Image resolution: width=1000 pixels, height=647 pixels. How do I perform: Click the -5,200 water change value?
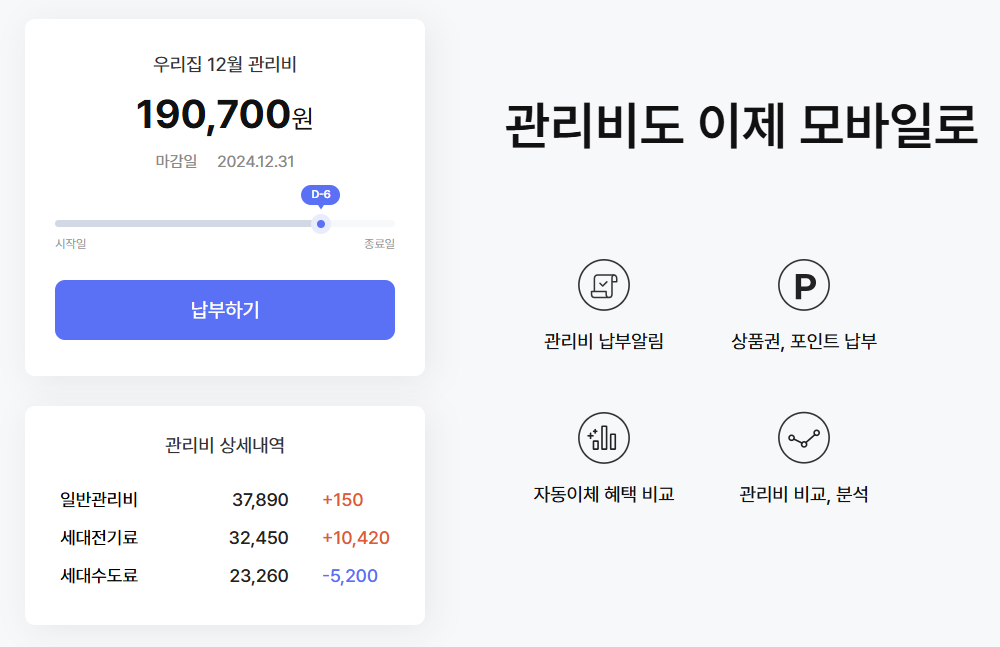(x=350, y=576)
